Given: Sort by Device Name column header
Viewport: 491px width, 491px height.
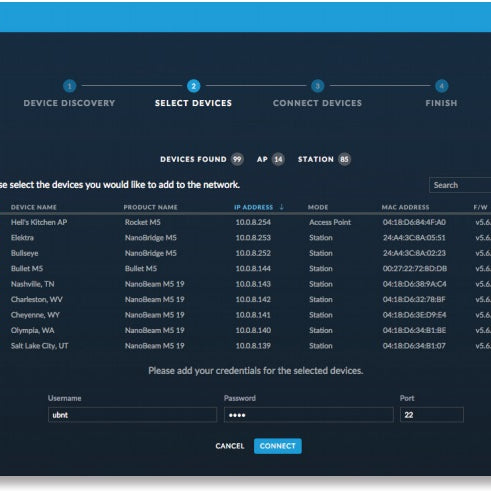Looking at the screenshot, I should click(34, 207).
